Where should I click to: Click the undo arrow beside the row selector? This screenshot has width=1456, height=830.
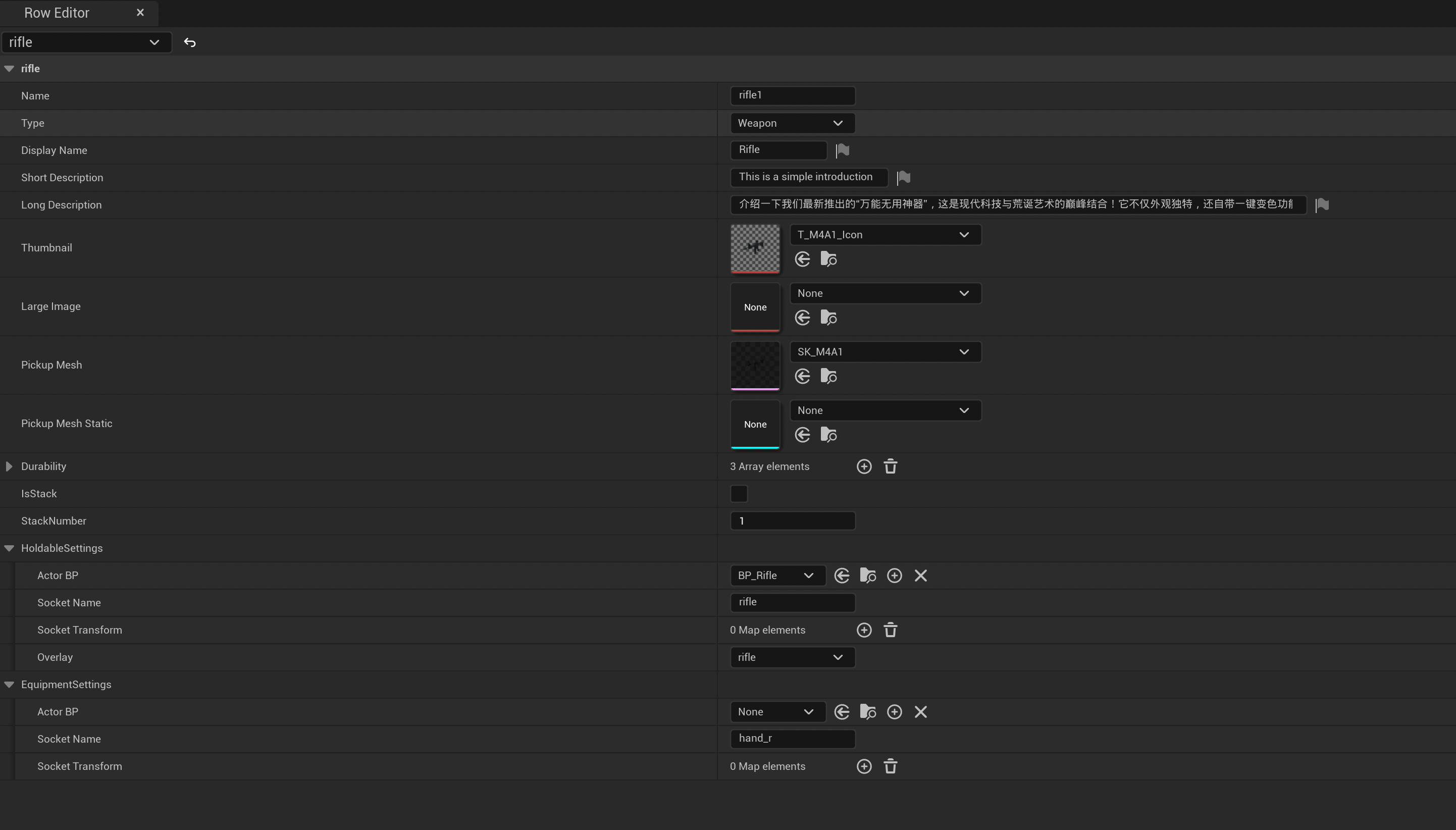click(190, 43)
